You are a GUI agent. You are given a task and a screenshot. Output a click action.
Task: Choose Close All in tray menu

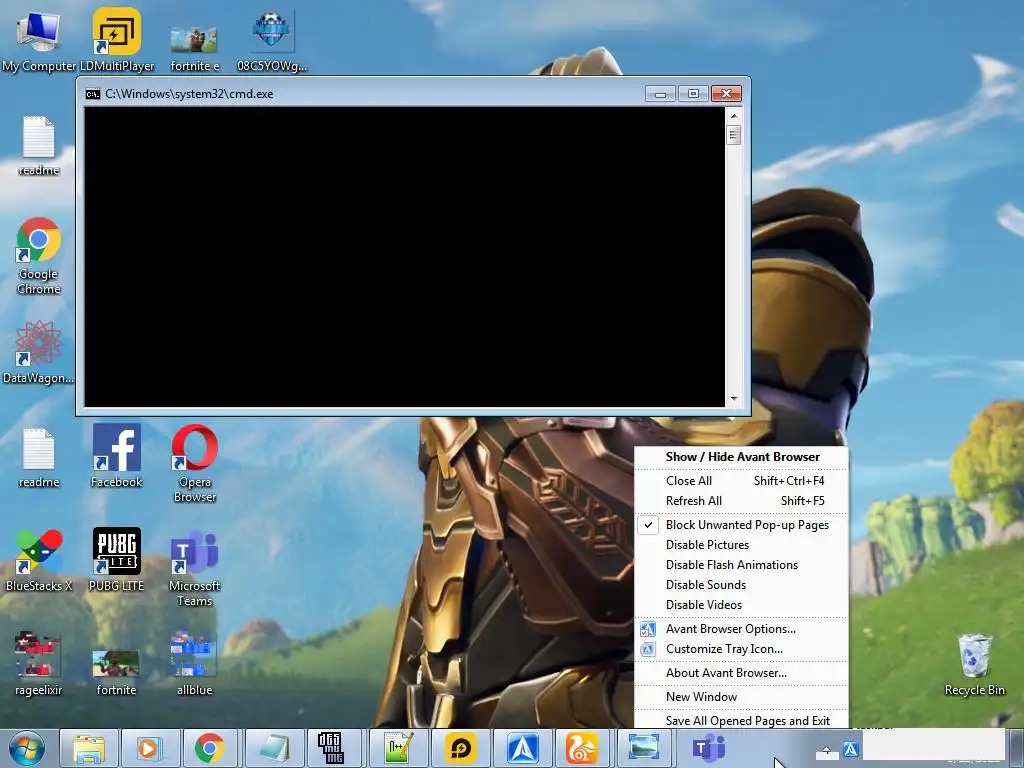pyautogui.click(x=741, y=481)
